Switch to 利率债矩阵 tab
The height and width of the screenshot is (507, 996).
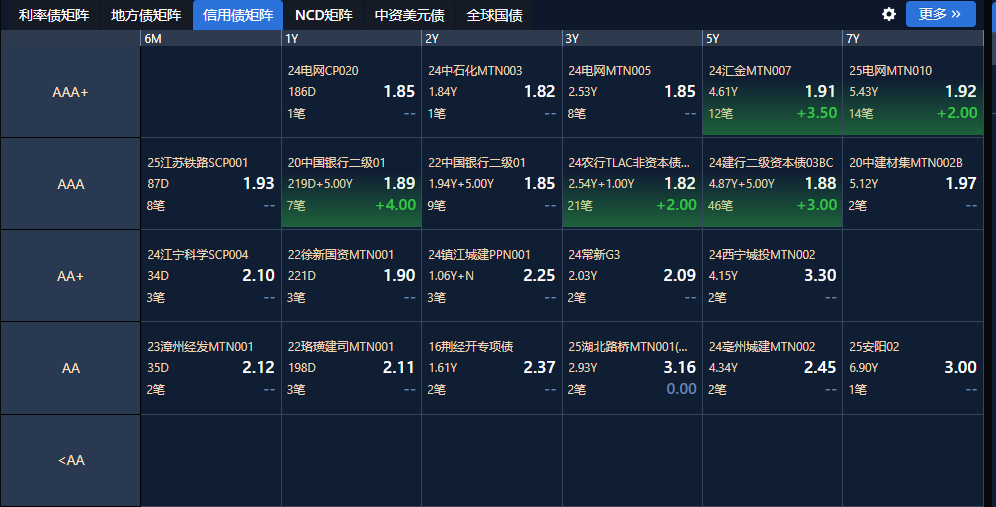click(54, 15)
